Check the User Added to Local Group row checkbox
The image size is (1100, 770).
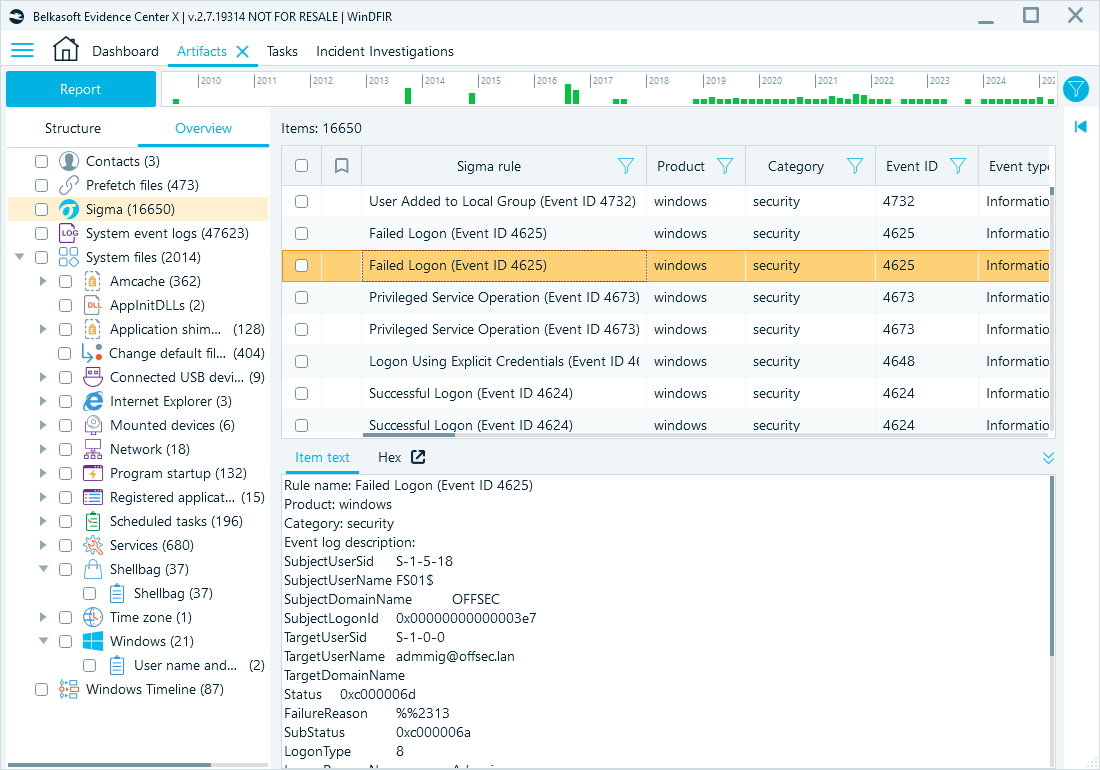(x=302, y=201)
